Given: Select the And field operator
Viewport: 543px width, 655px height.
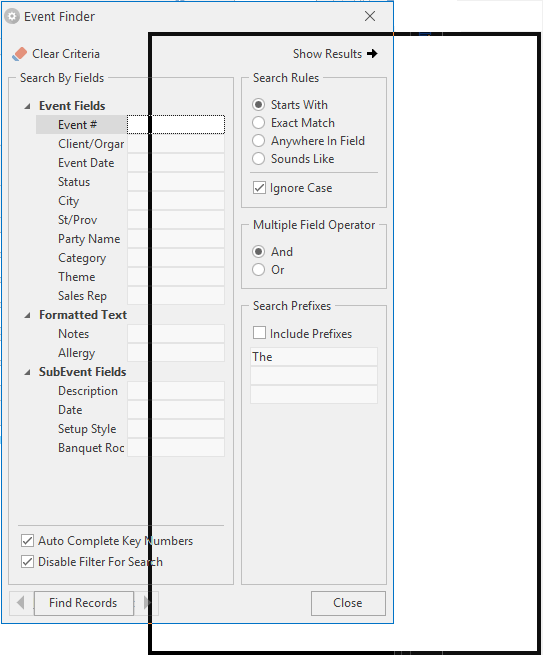Looking at the screenshot, I should coord(259,251).
